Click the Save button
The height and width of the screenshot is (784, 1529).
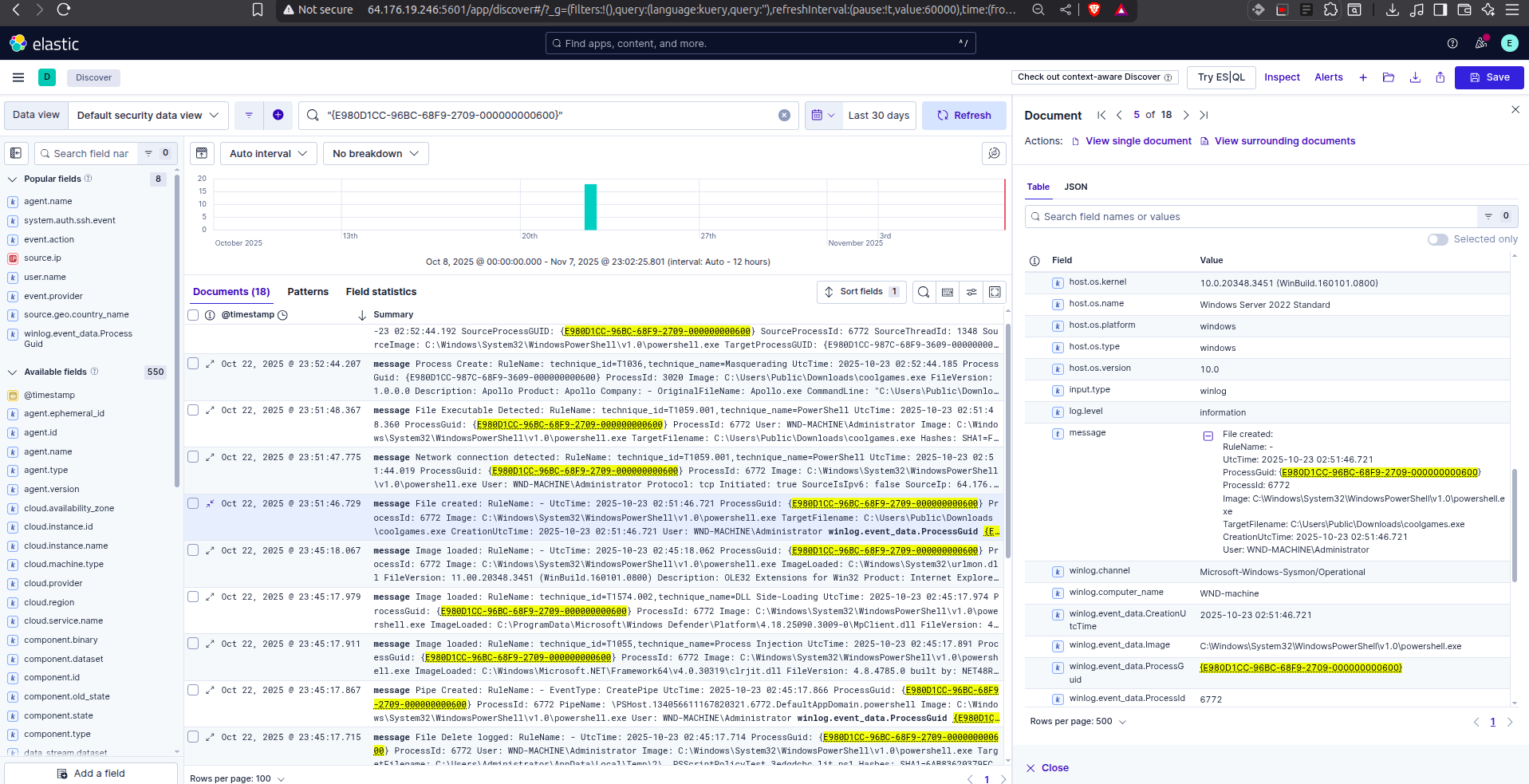pyautogui.click(x=1488, y=77)
